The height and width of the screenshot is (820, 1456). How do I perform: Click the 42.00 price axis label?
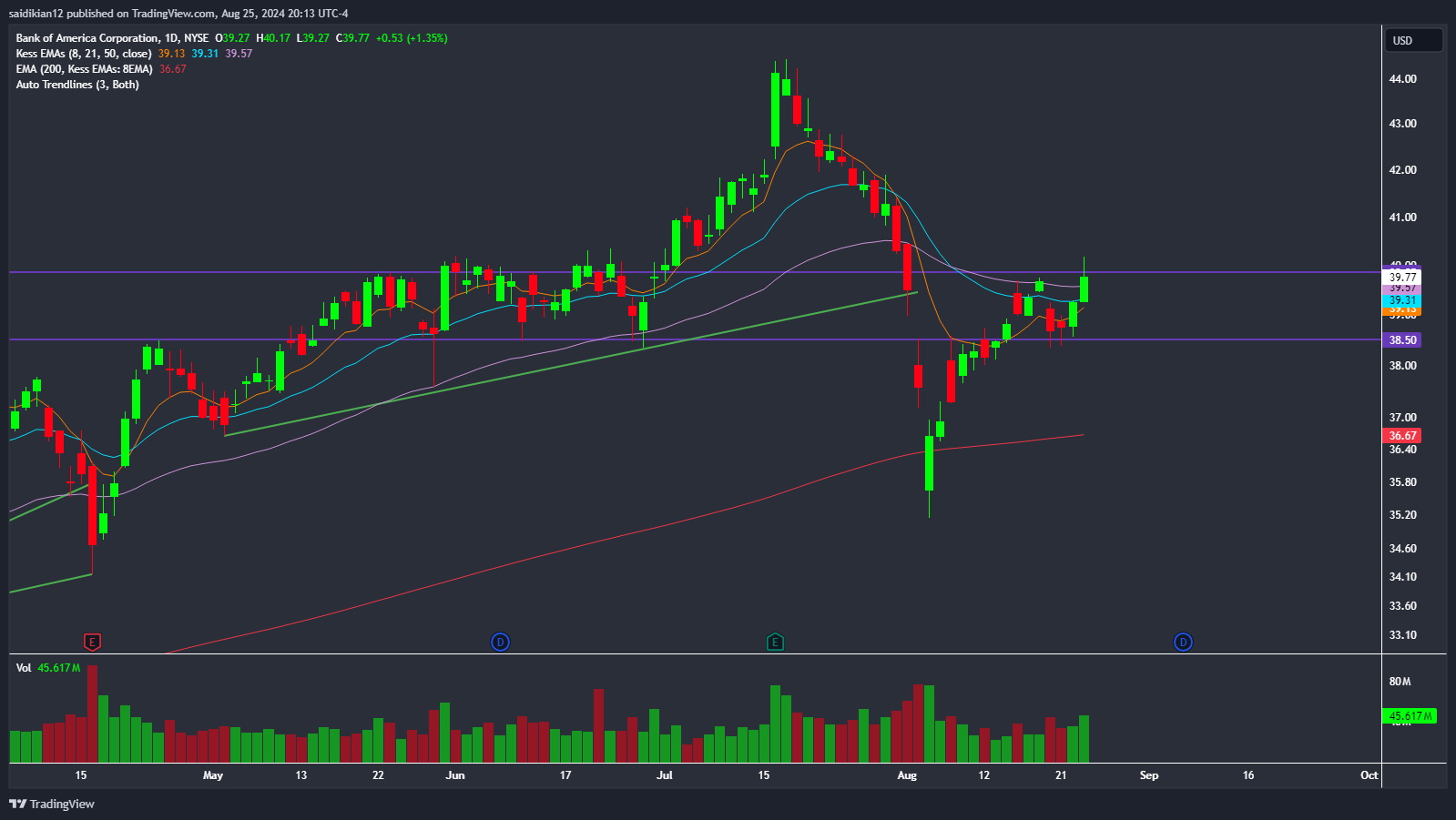click(x=1402, y=170)
